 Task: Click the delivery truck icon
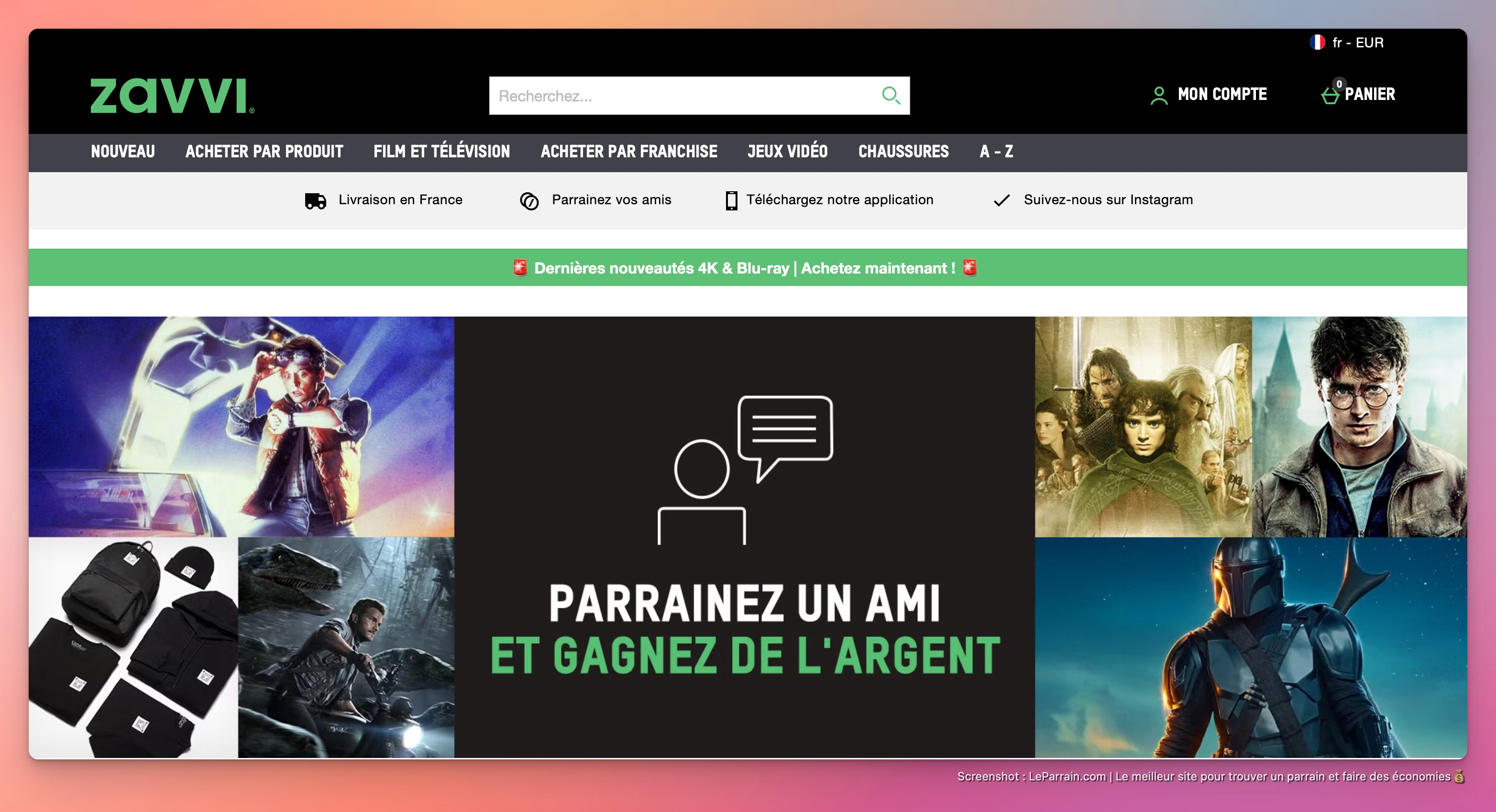pyautogui.click(x=315, y=201)
